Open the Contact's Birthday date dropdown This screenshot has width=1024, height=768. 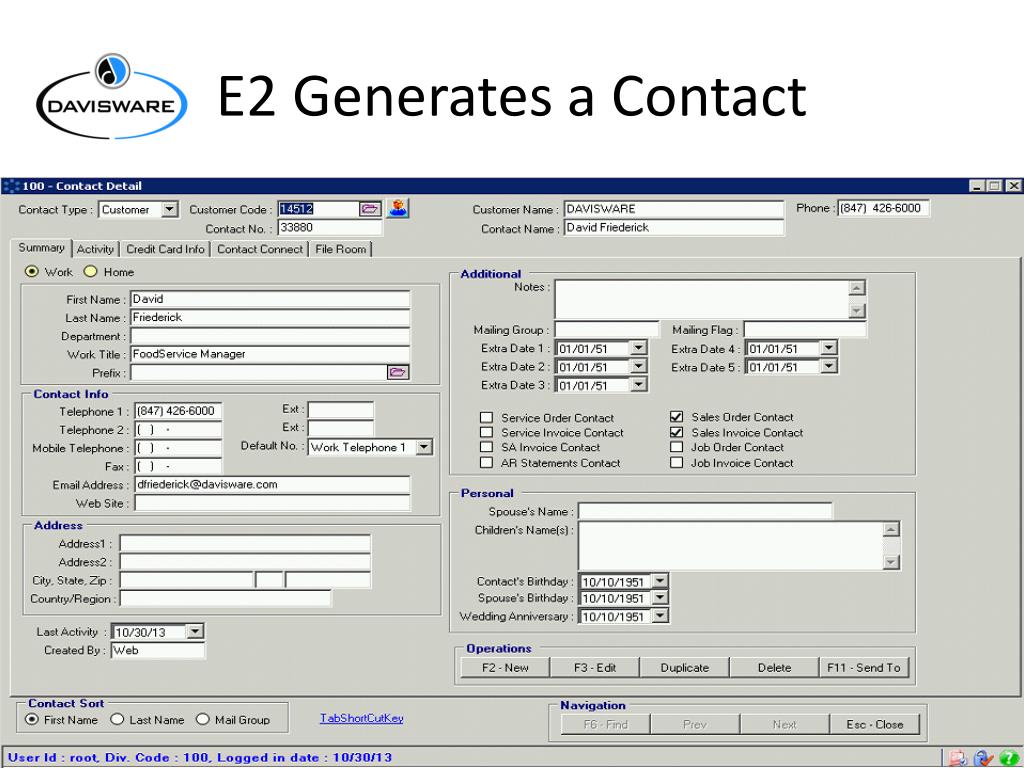pos(660,581)
